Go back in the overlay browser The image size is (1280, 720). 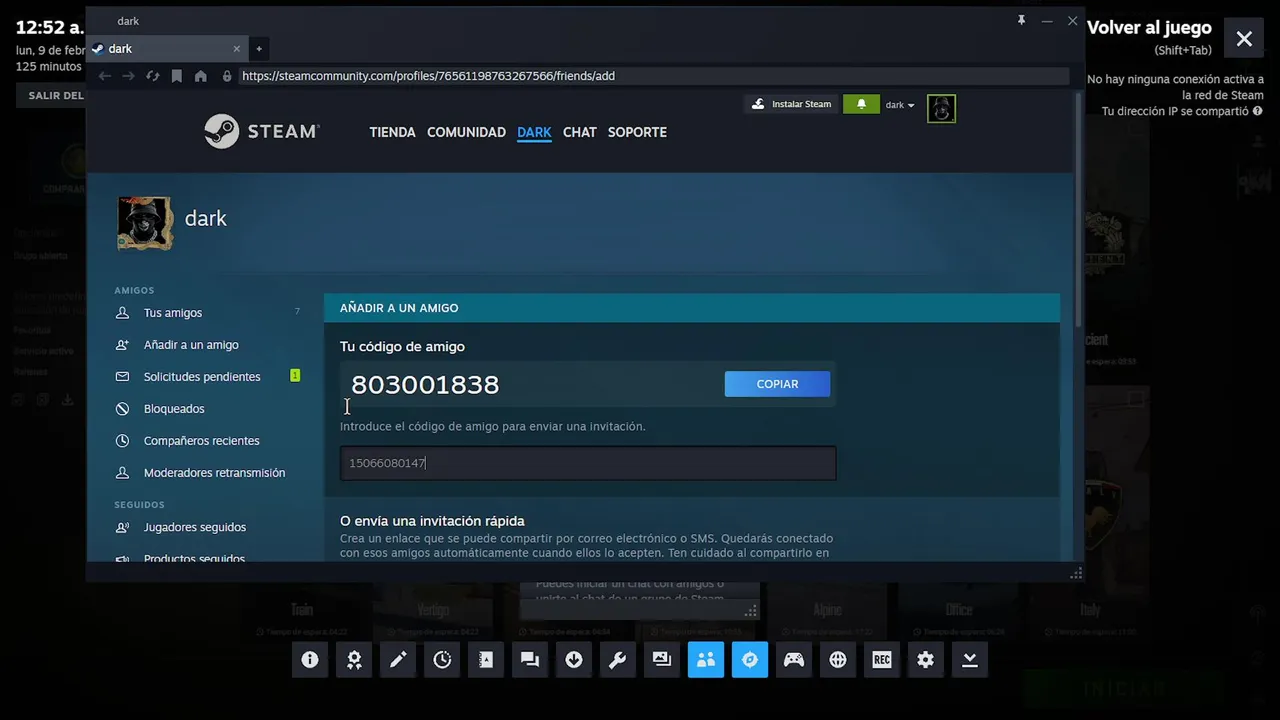[x=105, y=76]
